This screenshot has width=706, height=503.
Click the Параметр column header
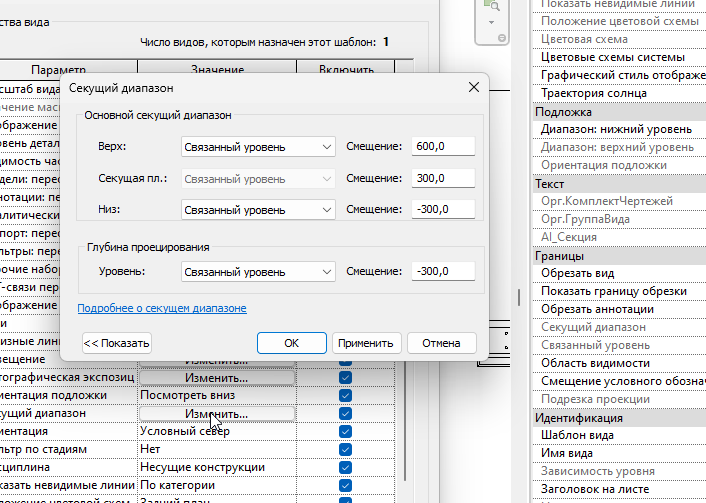pos(59,67)
